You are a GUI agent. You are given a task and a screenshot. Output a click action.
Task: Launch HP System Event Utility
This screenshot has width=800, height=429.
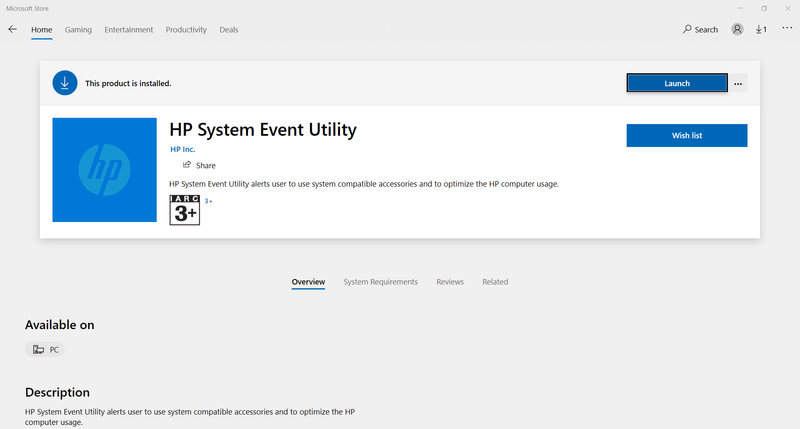[677, 83]
